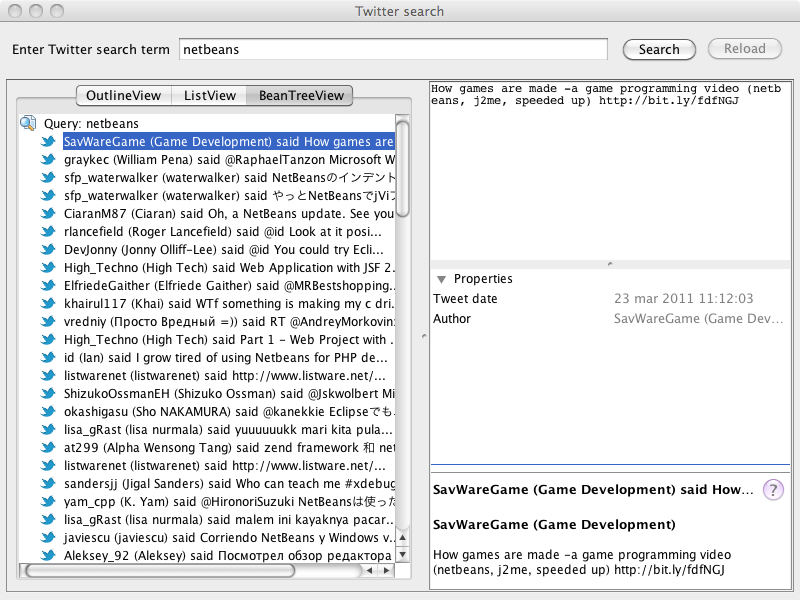Screen dimensions: 800x600
Task: Select listwarenet tweet below at299
Action: click(224, 466)
